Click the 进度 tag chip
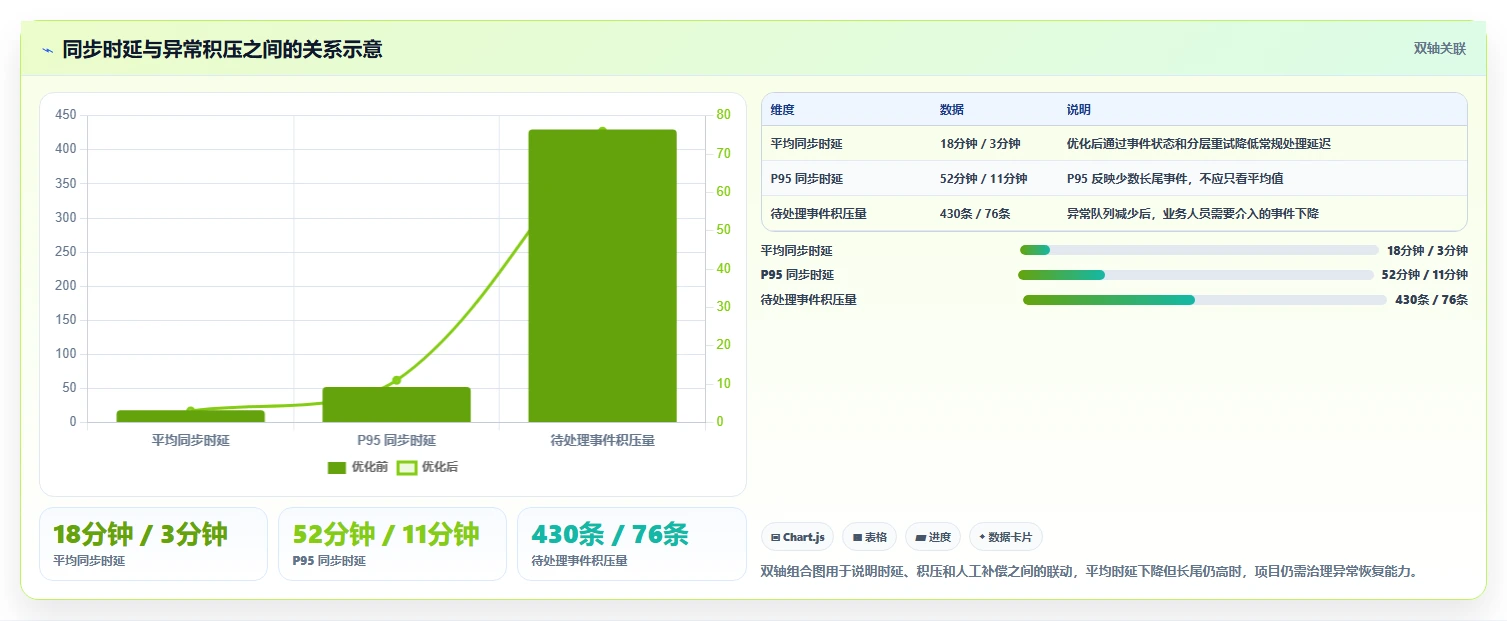1507x621 pixels. [933, 537]
